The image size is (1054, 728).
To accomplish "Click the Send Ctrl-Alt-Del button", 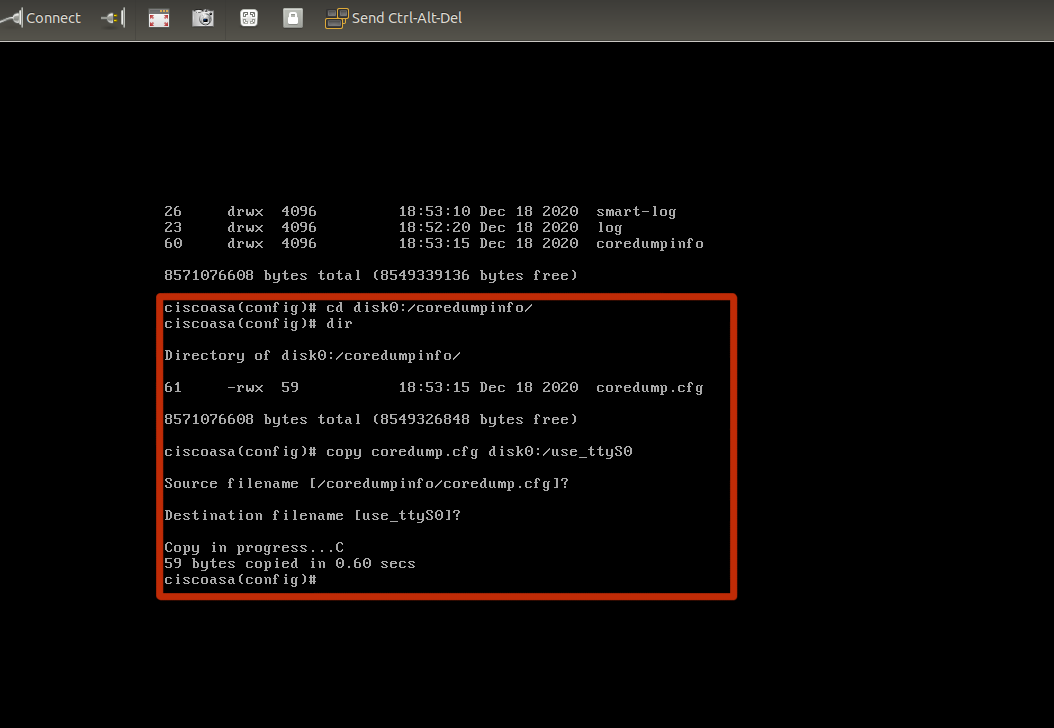I will [393, 18].
